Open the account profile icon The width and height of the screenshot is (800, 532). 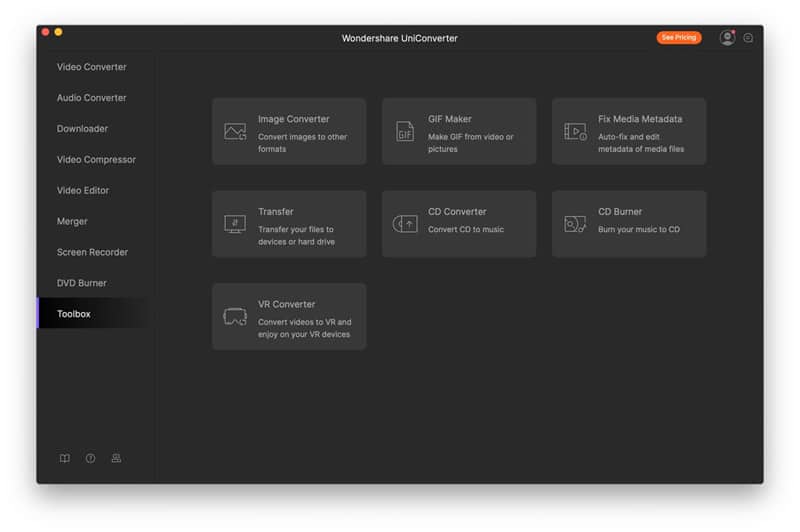727,38
